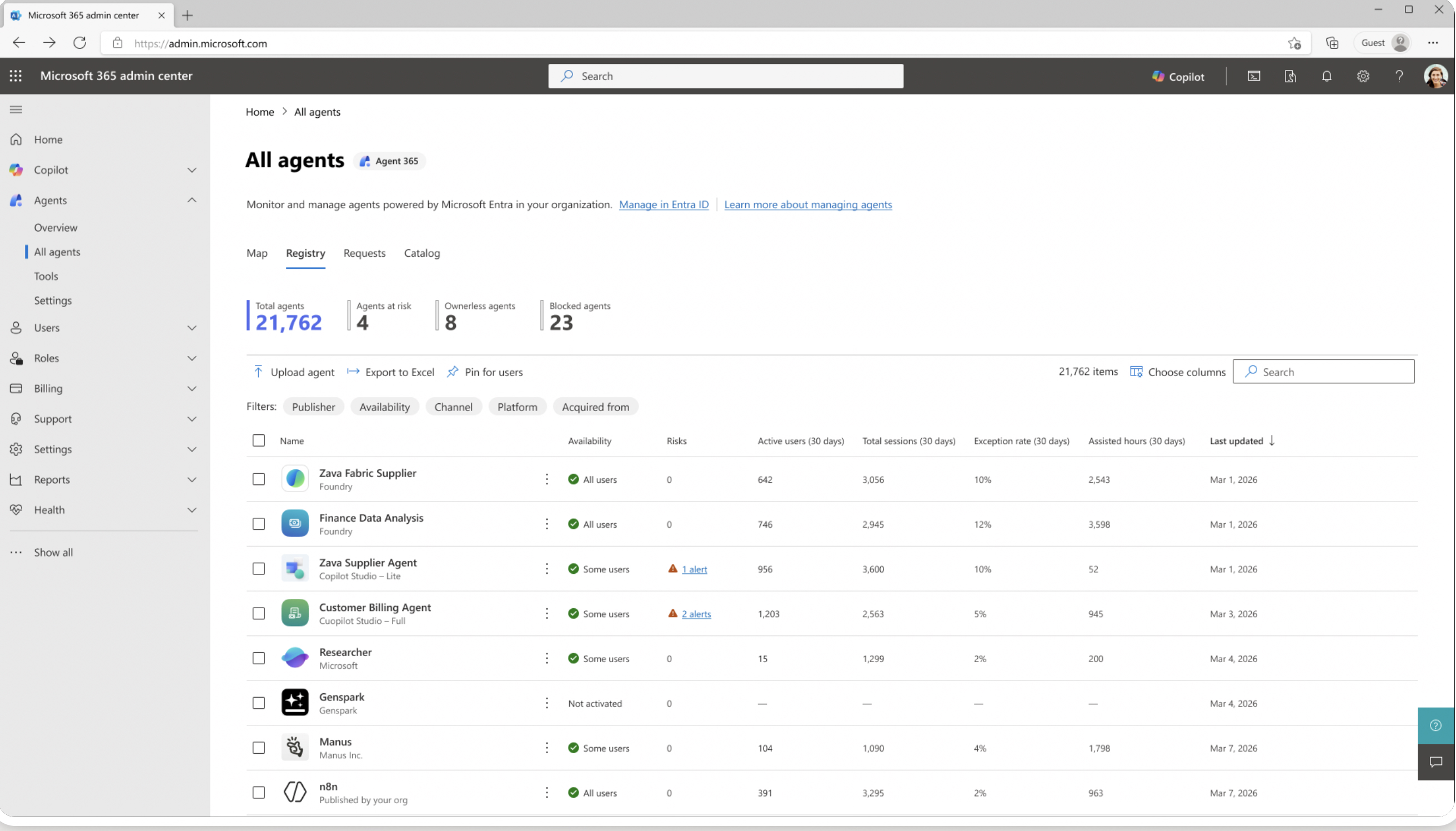Open Overview under Agents
The image size is (1456, 831).
pyautogui.click(x=56, y=228)
